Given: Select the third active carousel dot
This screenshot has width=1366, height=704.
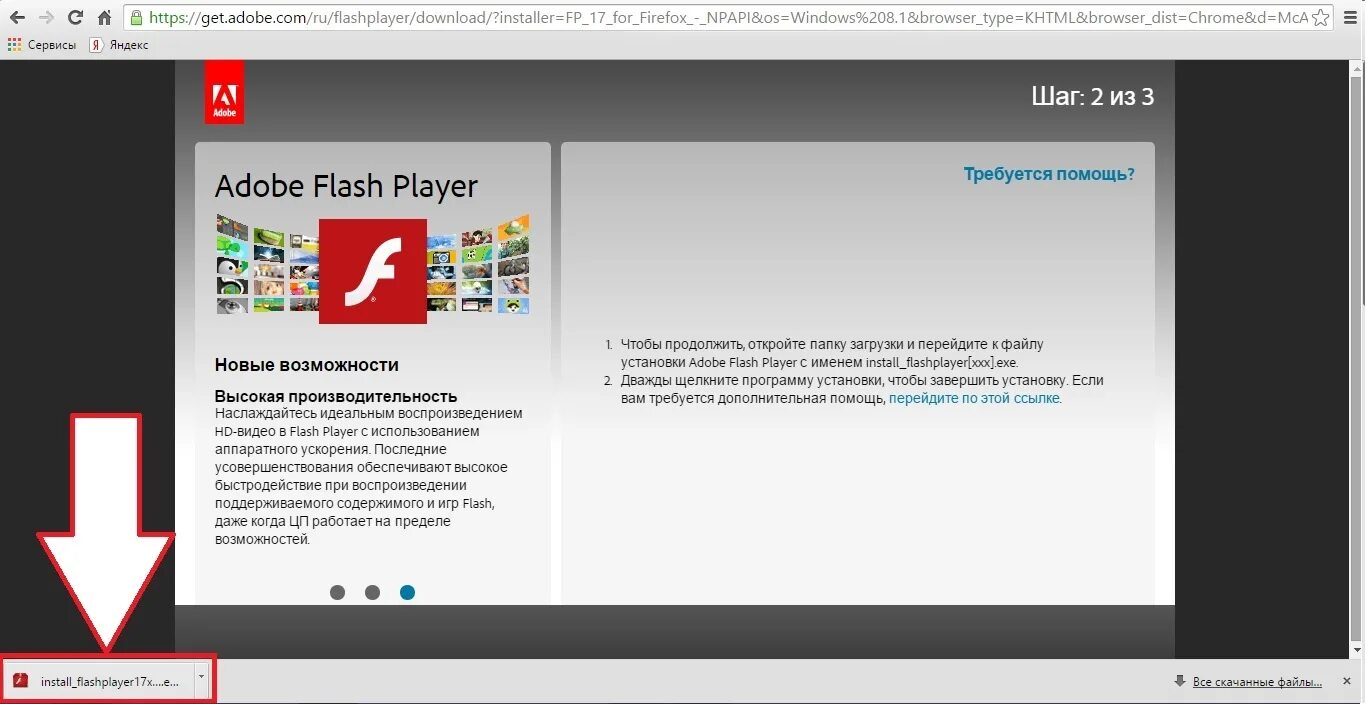Looking at the screenshot, I should [x=407, y=592].
